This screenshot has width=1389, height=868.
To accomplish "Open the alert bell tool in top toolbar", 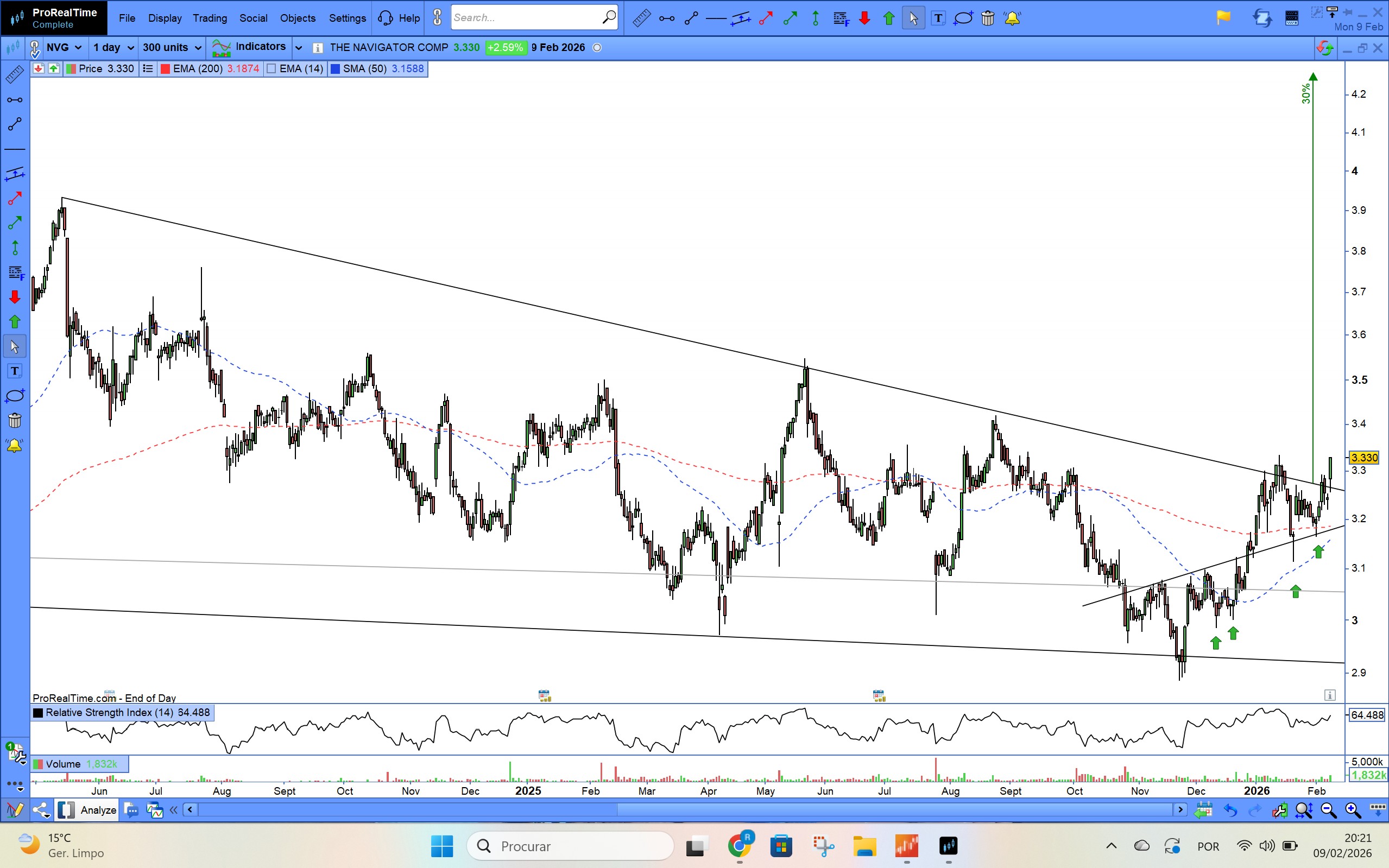I will point(1012,18).
